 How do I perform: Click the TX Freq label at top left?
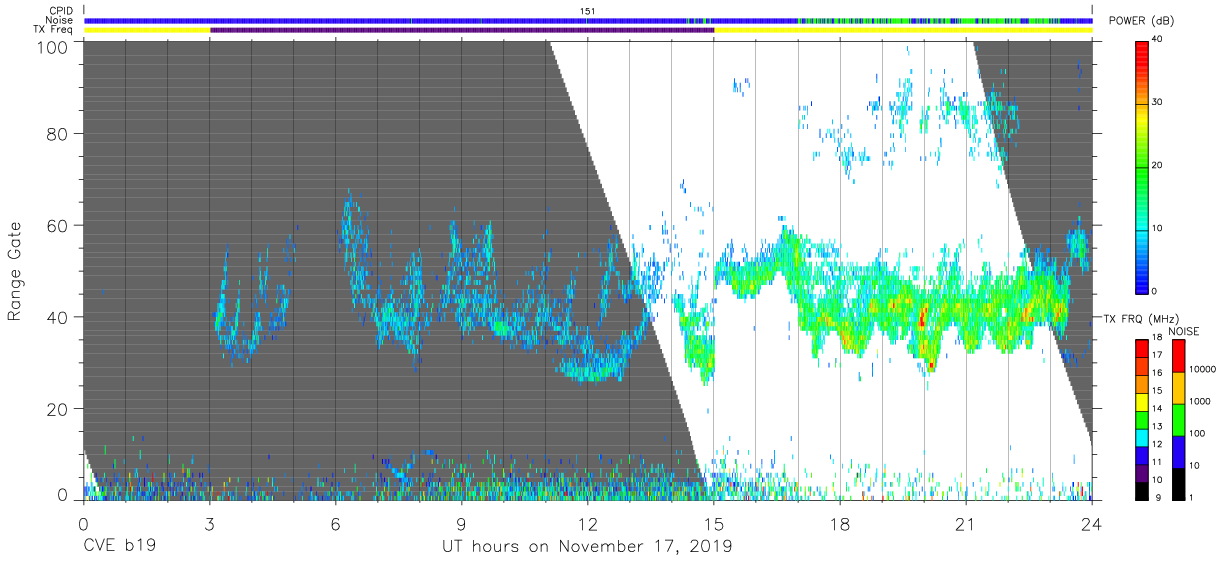click(x=55, y=30)
